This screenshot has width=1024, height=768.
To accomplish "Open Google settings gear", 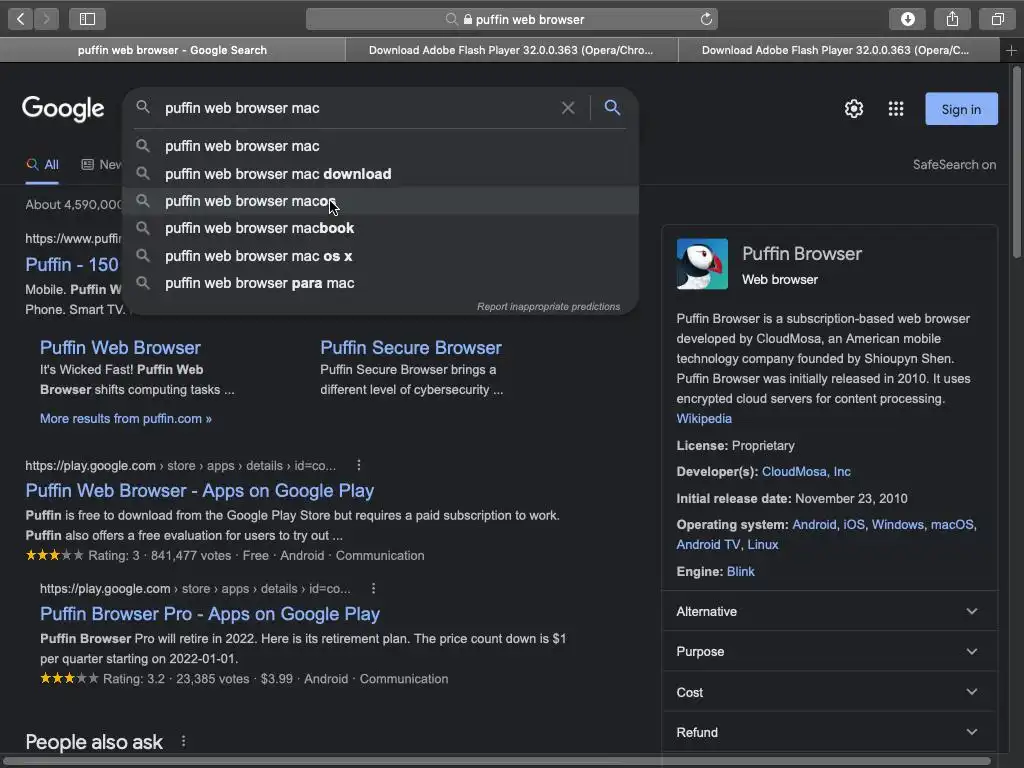I will (854, 108).
